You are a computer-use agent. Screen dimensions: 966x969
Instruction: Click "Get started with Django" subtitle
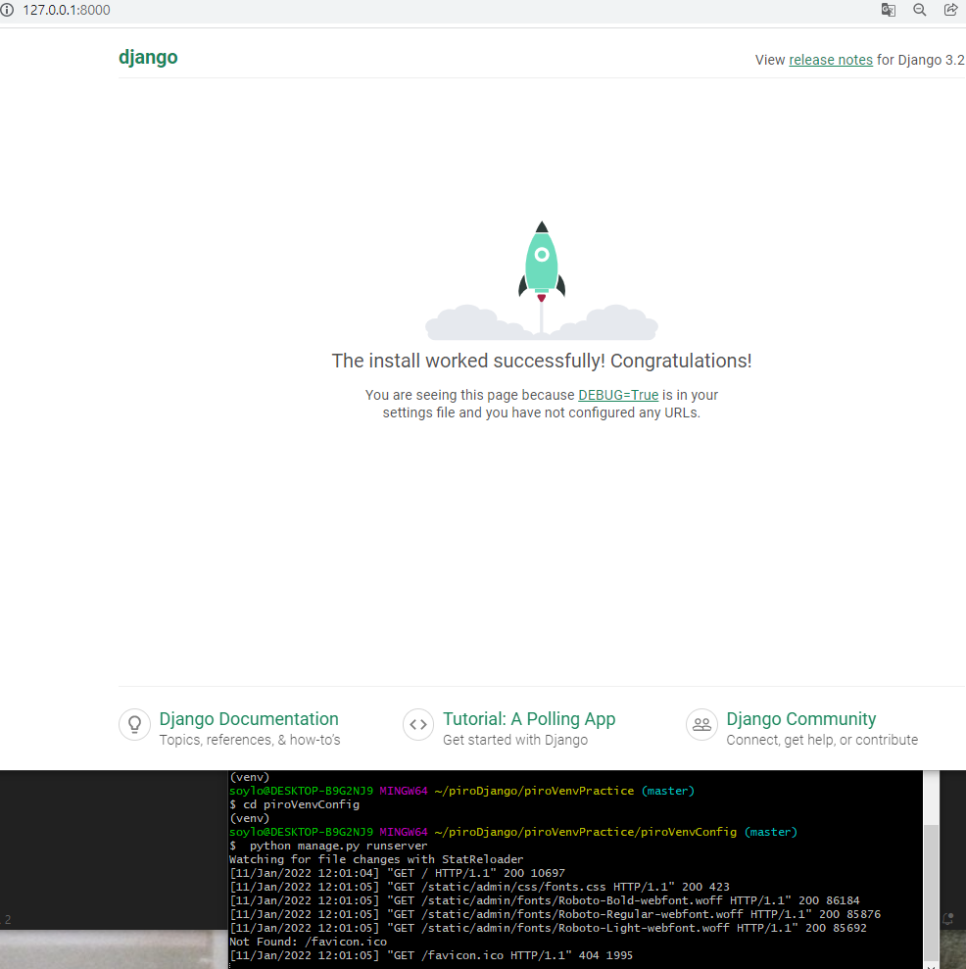tap(515, 740)
